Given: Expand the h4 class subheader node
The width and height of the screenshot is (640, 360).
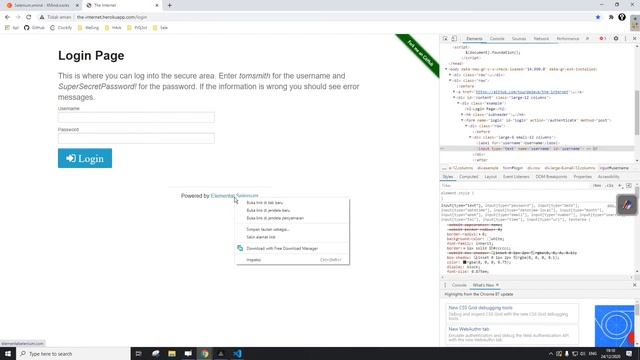Looking at the screenshot, I should click(x=462, y=115).
